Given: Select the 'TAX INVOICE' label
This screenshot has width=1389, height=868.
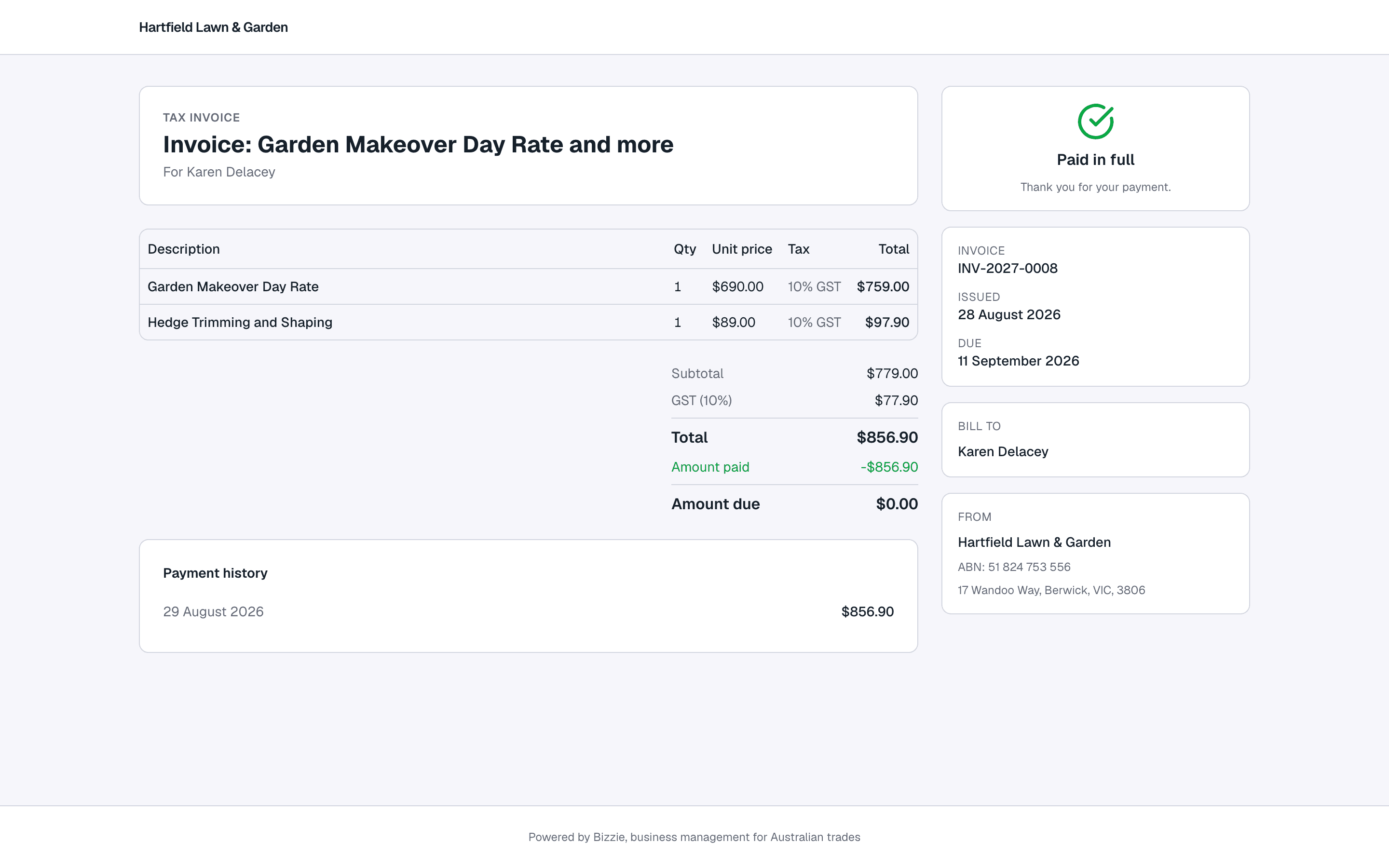Looking at the screenshot, I should click(202, 117).
